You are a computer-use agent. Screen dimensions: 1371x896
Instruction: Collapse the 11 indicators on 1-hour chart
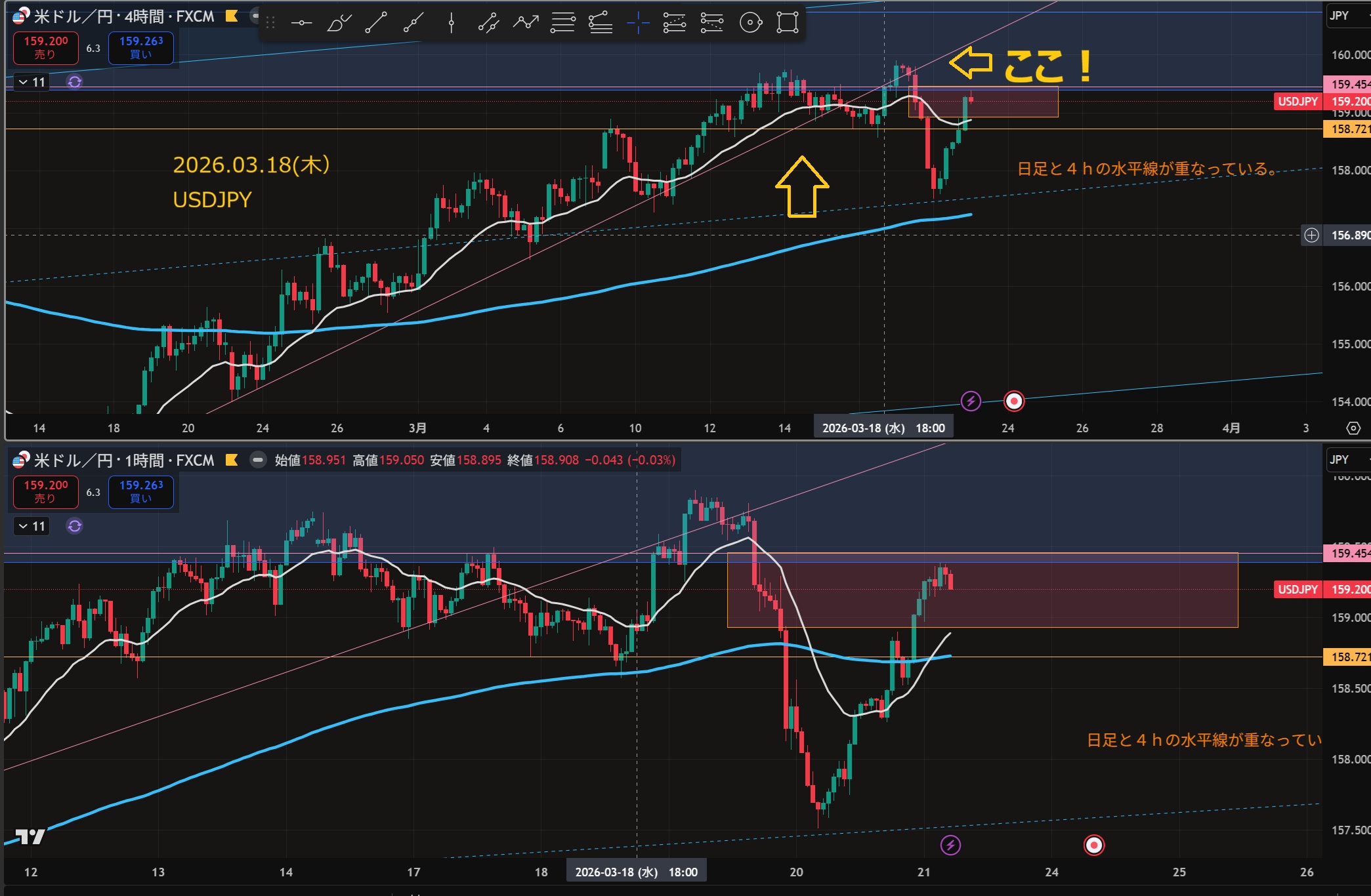[32, 526]
